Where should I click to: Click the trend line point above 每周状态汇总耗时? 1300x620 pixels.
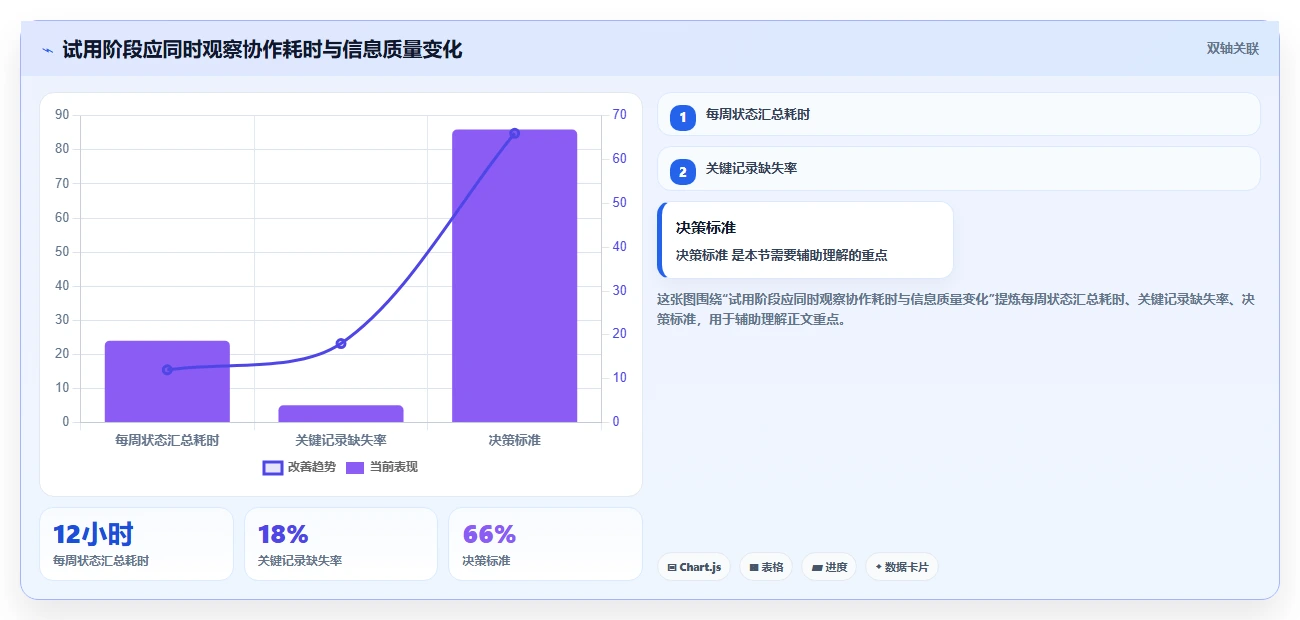tap(167, 370)
